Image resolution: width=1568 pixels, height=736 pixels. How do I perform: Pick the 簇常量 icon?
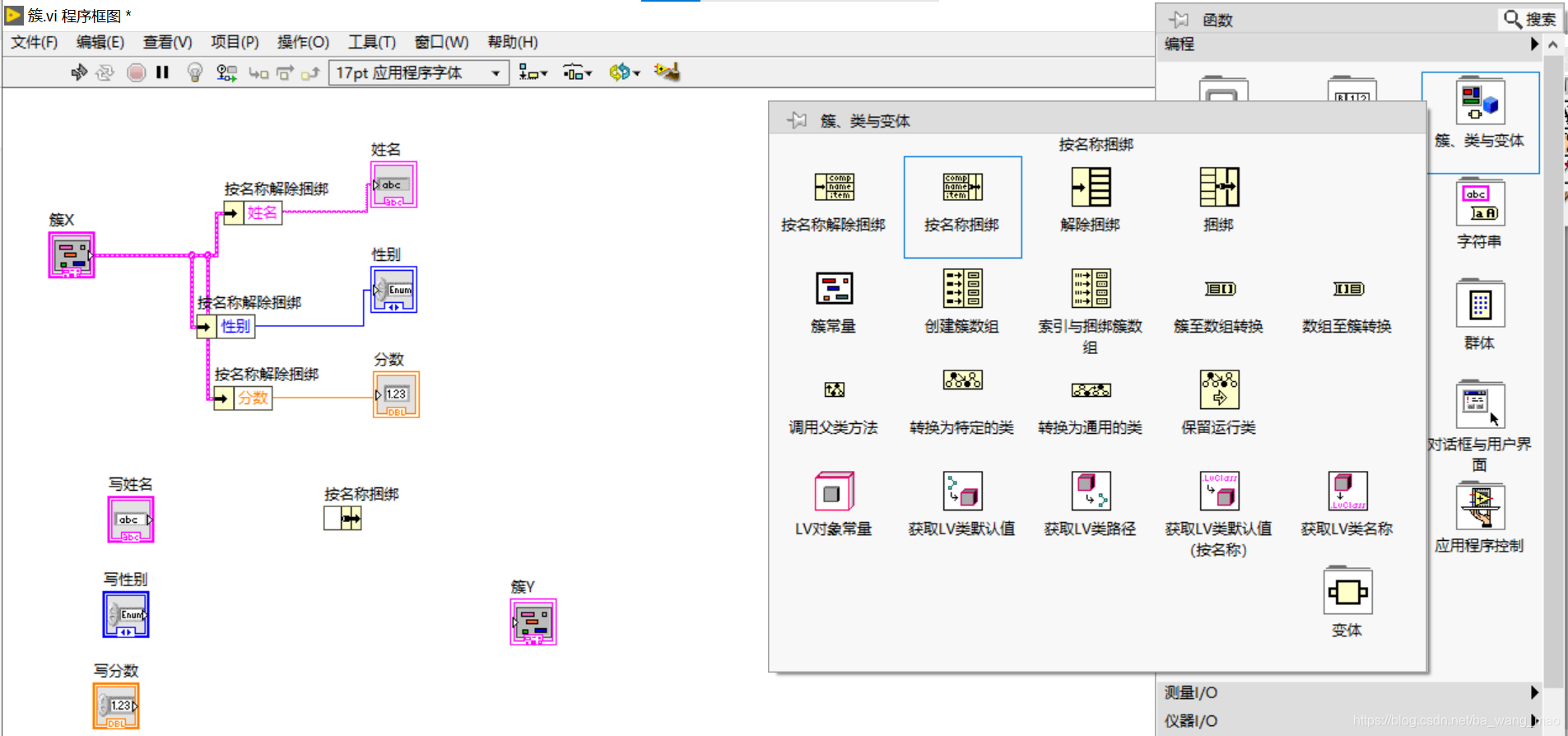pos(834,288)
